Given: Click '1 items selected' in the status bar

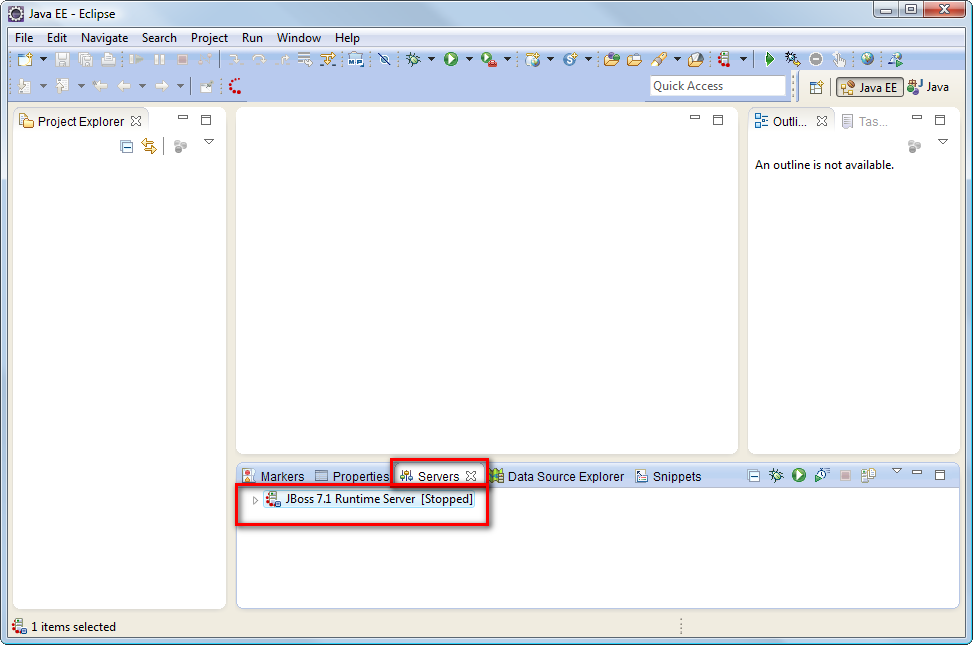Looking at the screenshot, I should point(73,627).
